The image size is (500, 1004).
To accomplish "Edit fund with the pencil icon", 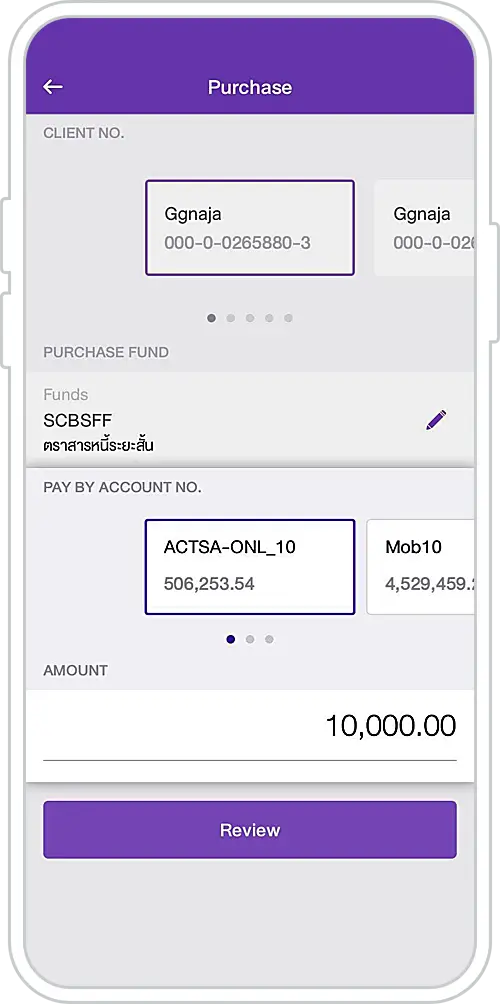I will 436,420.
